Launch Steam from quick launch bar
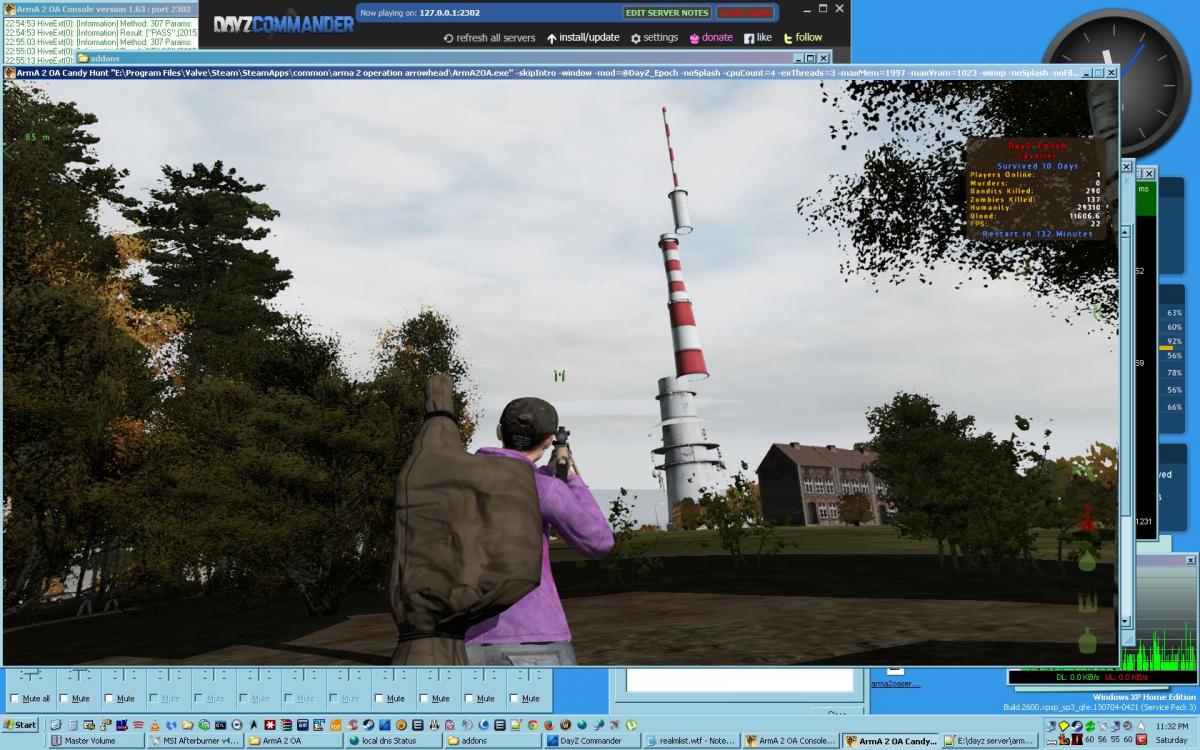This screenshot has height=750, width=1200. tap(368, 724)
